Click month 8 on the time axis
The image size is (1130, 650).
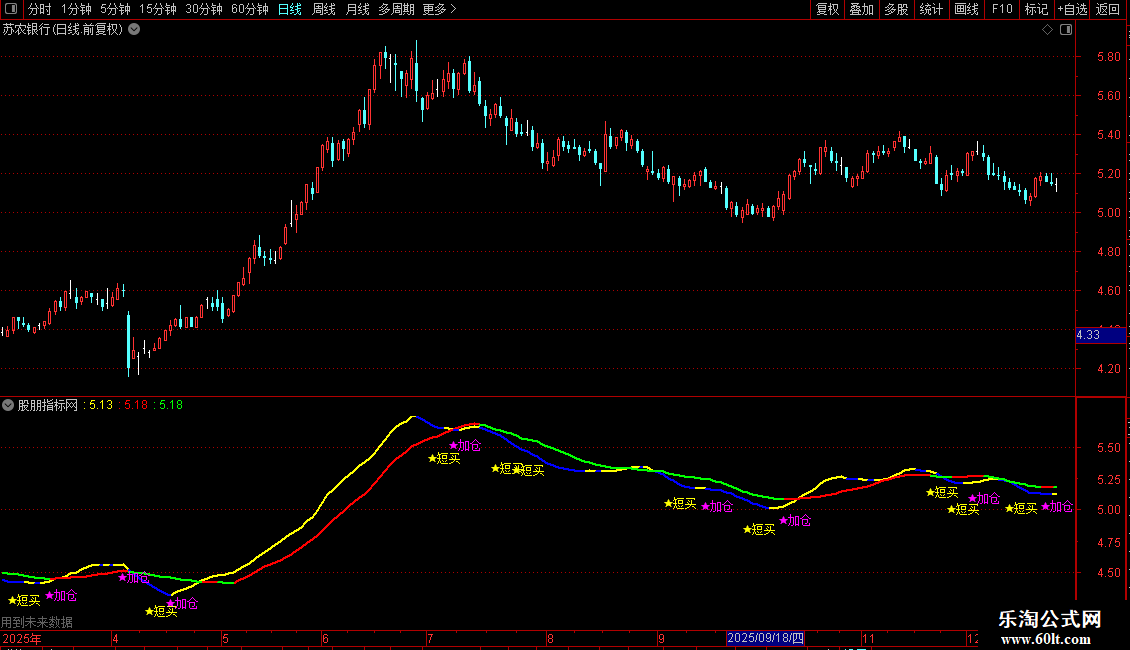tap(551, 638)
